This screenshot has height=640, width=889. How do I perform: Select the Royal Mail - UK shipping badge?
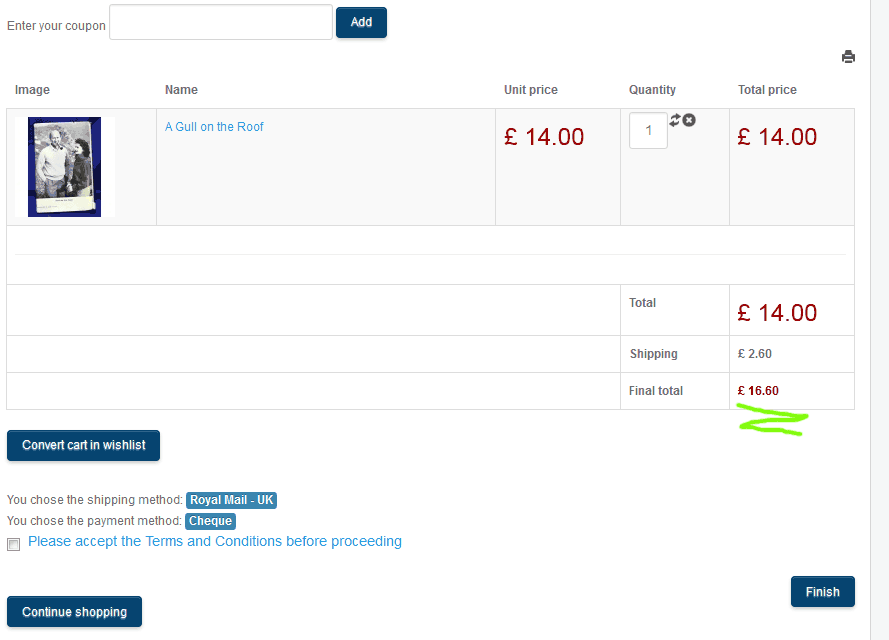pos(231,500)
